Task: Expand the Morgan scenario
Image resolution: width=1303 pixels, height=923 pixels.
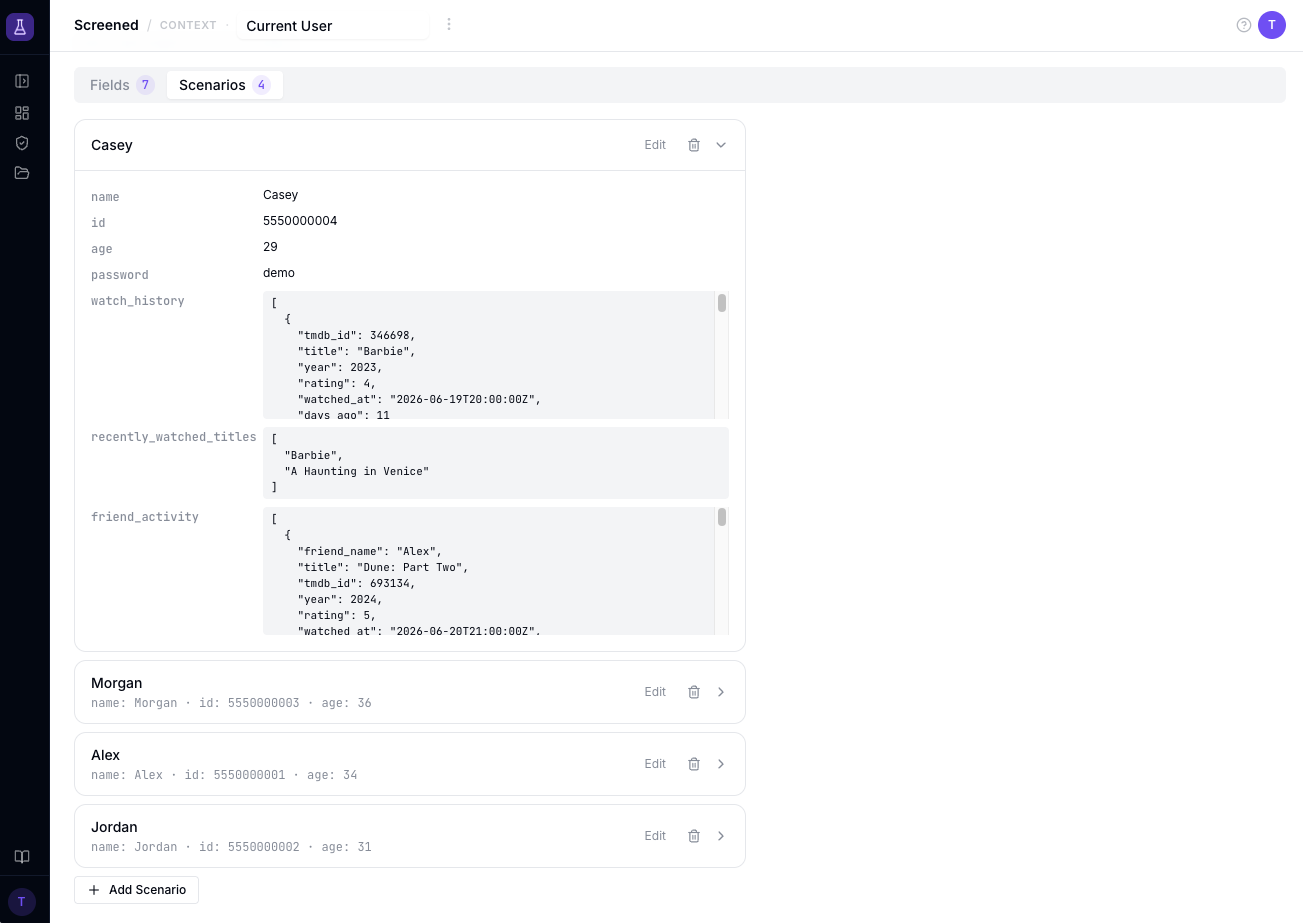Action: [x=721, y=692]
